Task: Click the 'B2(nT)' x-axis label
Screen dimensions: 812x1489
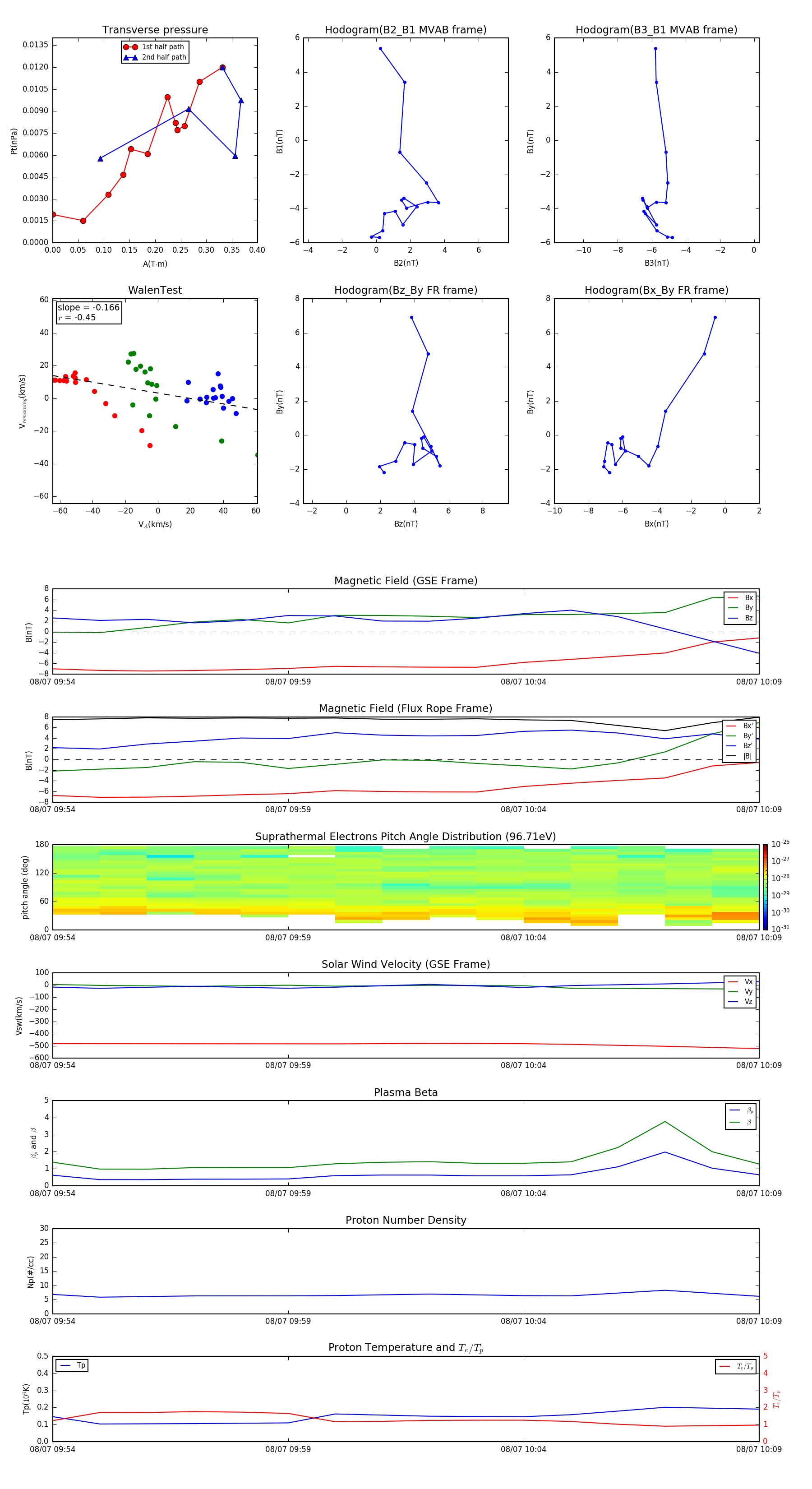Action: tap(406, 263)
